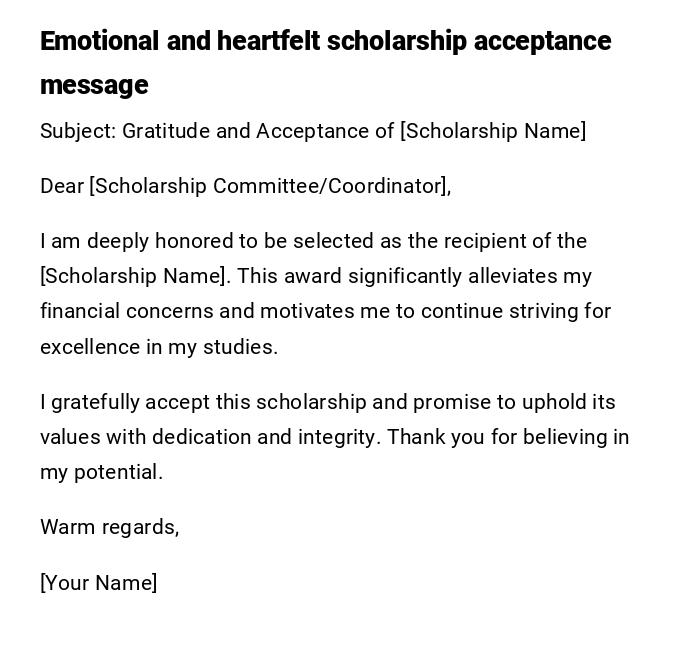
Task: Click 'excellence in my studies.' line
Action: click(159, 347)
